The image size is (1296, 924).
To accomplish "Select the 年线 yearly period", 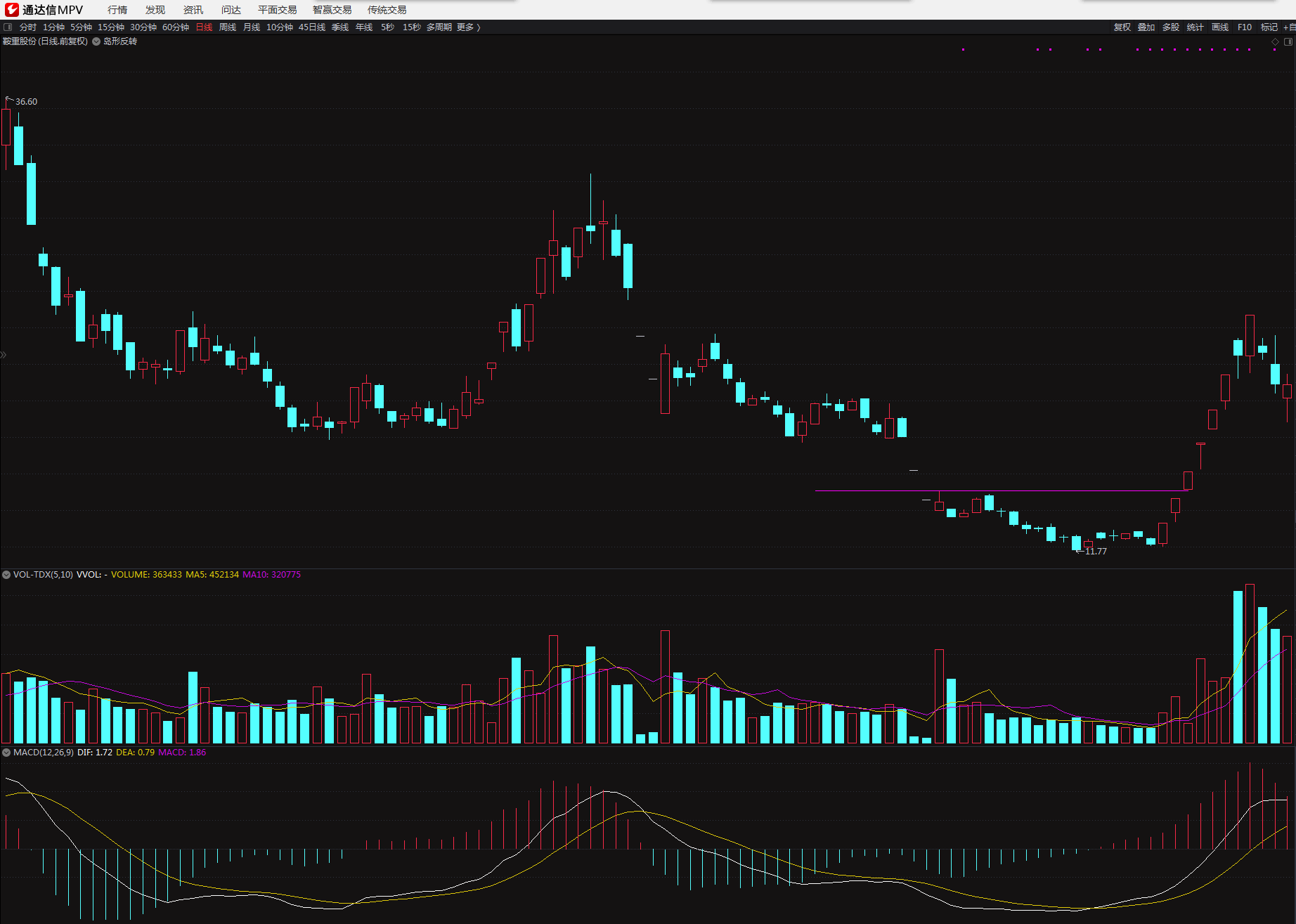I will [x=364, y=27].
